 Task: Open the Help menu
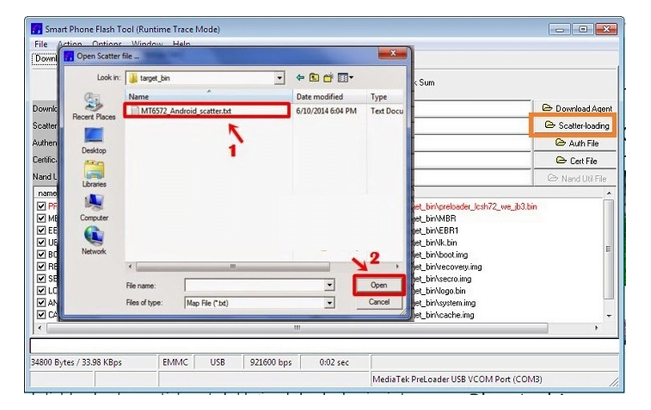[181, 44]
